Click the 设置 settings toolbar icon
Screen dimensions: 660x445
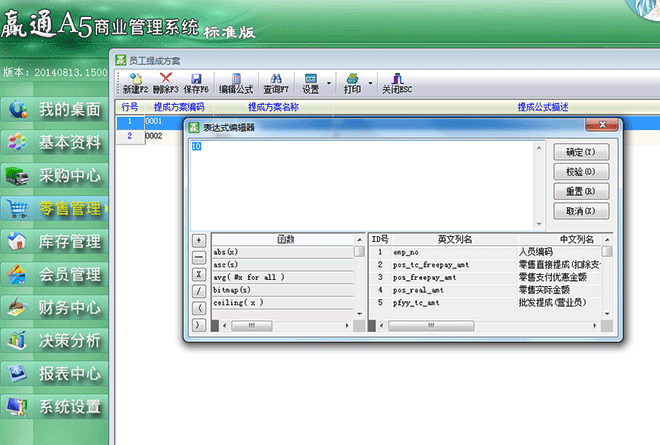(x=311, y=83)
